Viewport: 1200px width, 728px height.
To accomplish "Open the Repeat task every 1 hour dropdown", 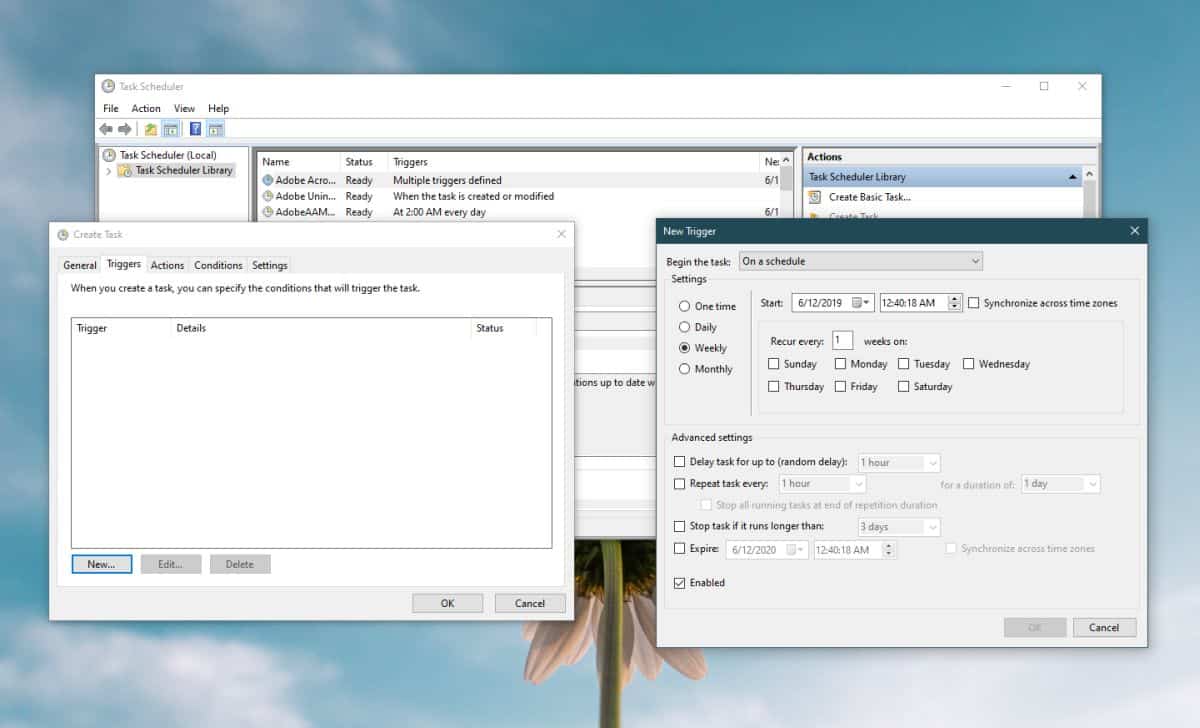I will [x=821, y=484].
